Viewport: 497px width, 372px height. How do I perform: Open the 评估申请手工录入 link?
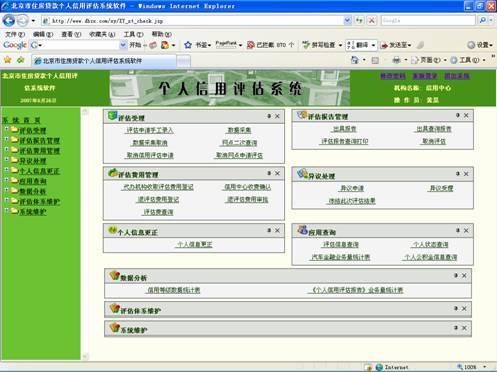[x=150, y=130]
